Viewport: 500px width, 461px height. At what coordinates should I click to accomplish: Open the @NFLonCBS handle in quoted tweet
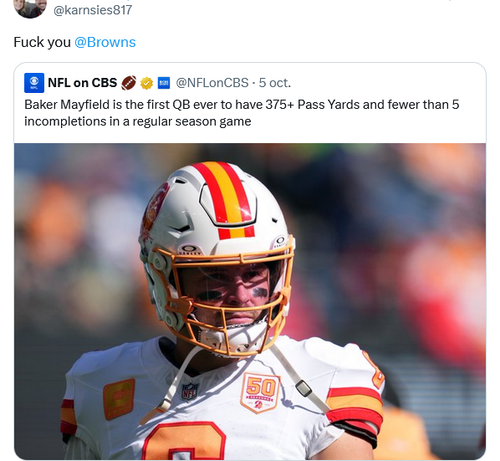click(212, 83)
